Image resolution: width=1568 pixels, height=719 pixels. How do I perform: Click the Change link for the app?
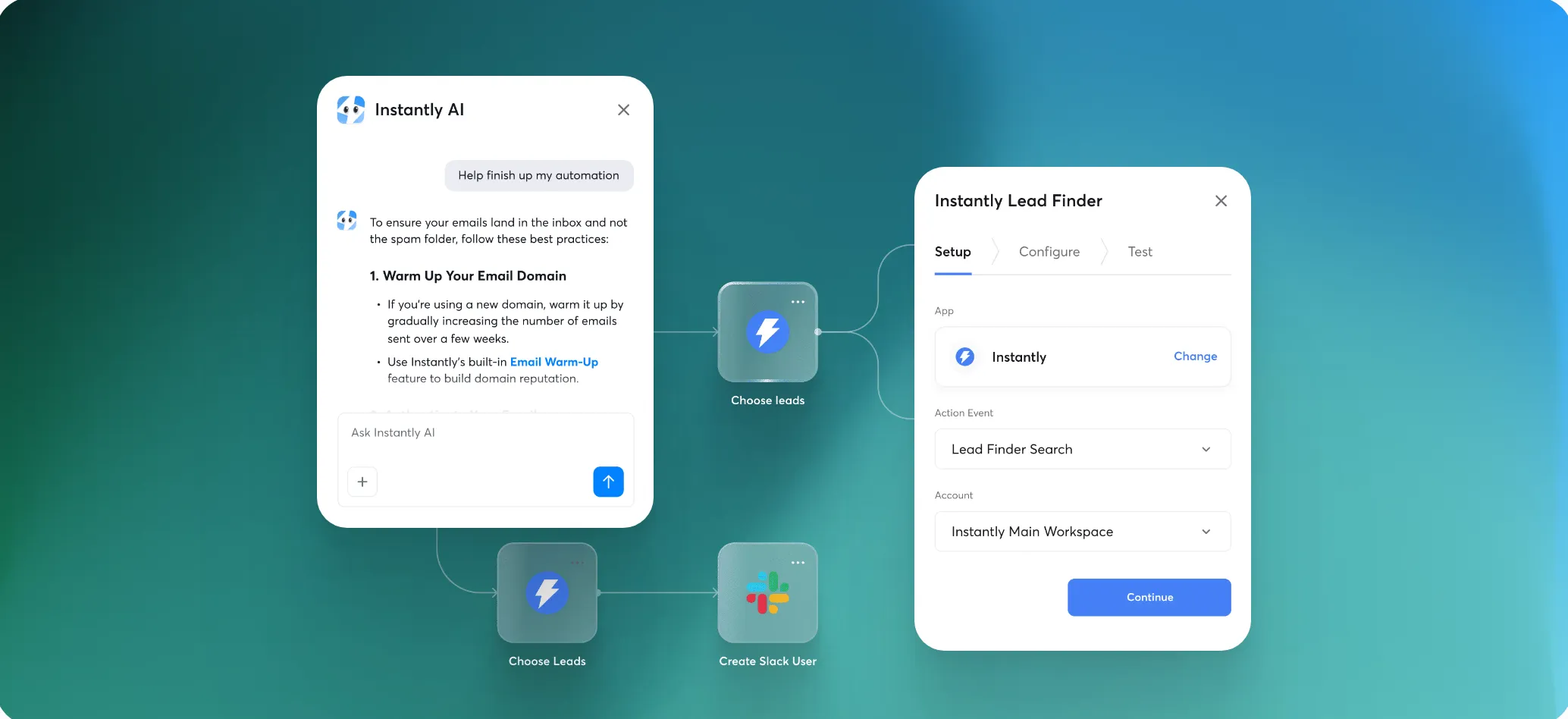tap(1195, 356)
